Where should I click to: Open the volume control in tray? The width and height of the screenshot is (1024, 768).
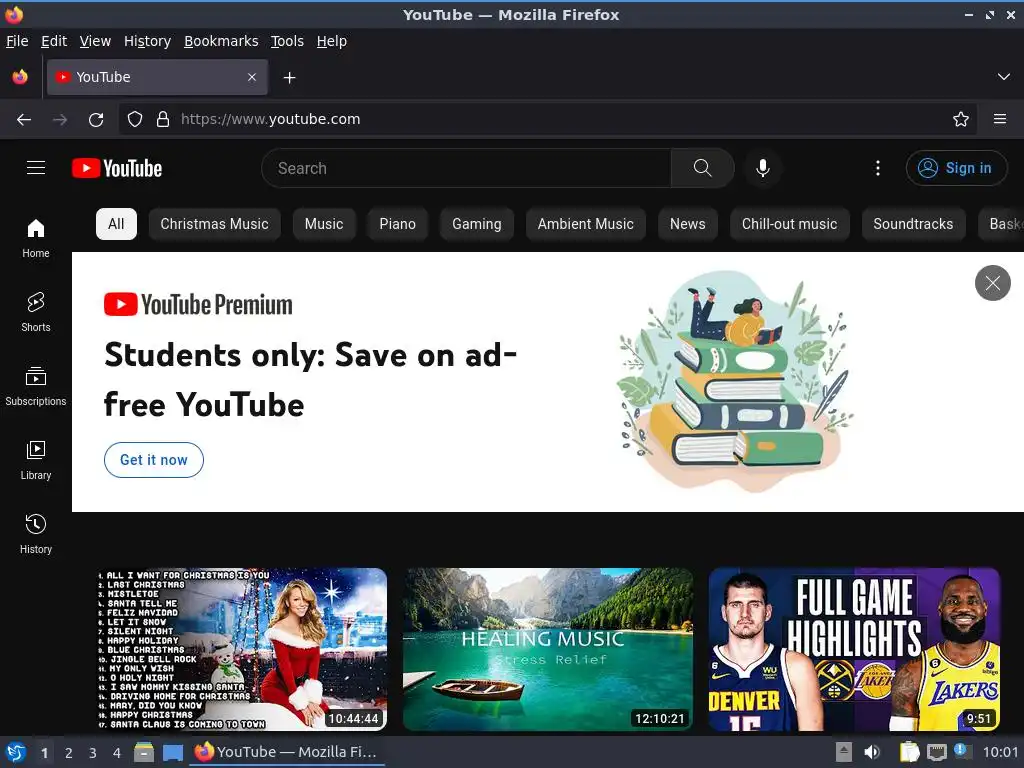pyautogui.click(x=872, y=752)
